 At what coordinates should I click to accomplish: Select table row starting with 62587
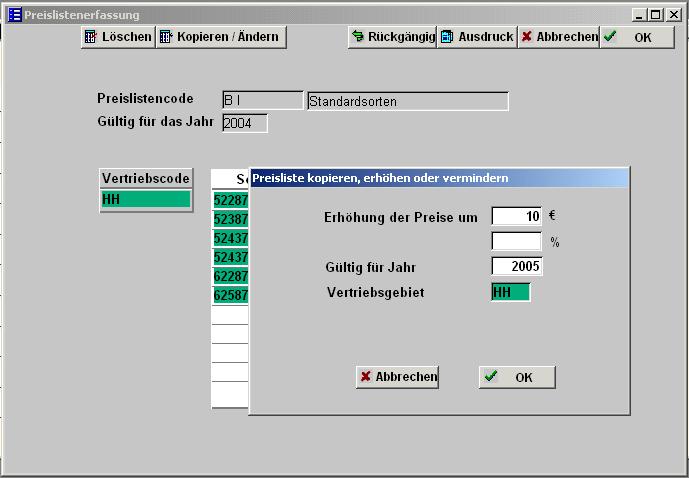click(x=230, y=296)
